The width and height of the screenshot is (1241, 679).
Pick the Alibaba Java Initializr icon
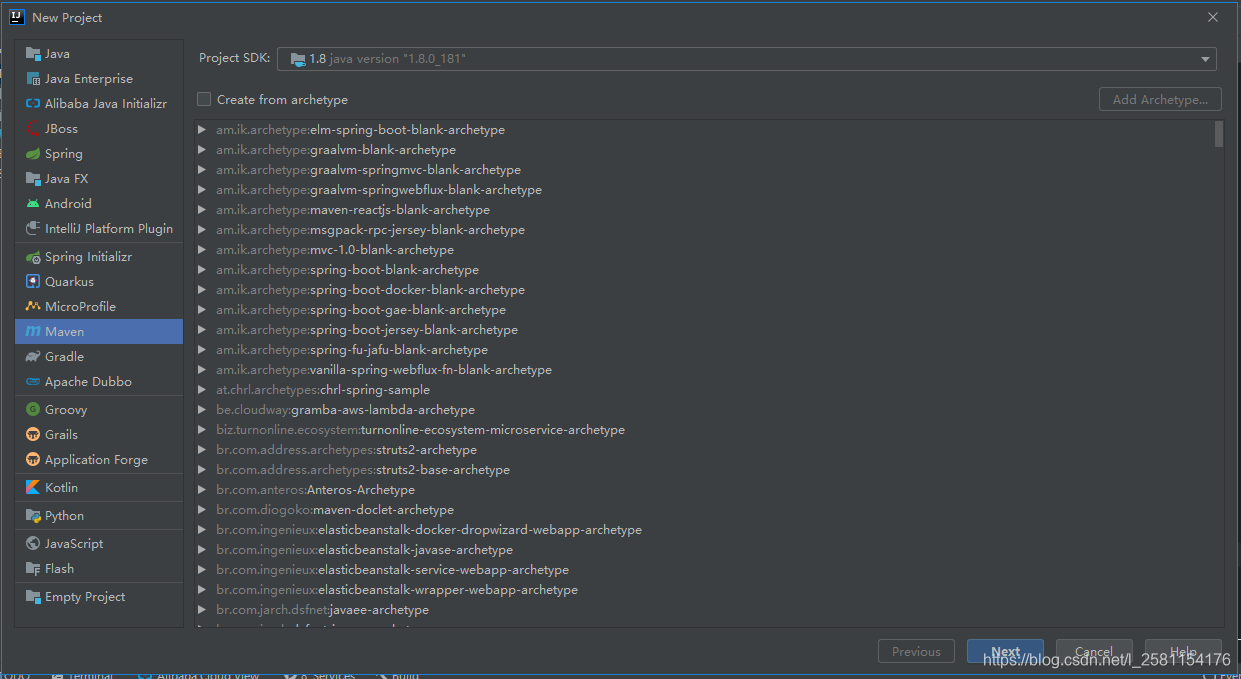pyautogui.click(x=33, y=104)
